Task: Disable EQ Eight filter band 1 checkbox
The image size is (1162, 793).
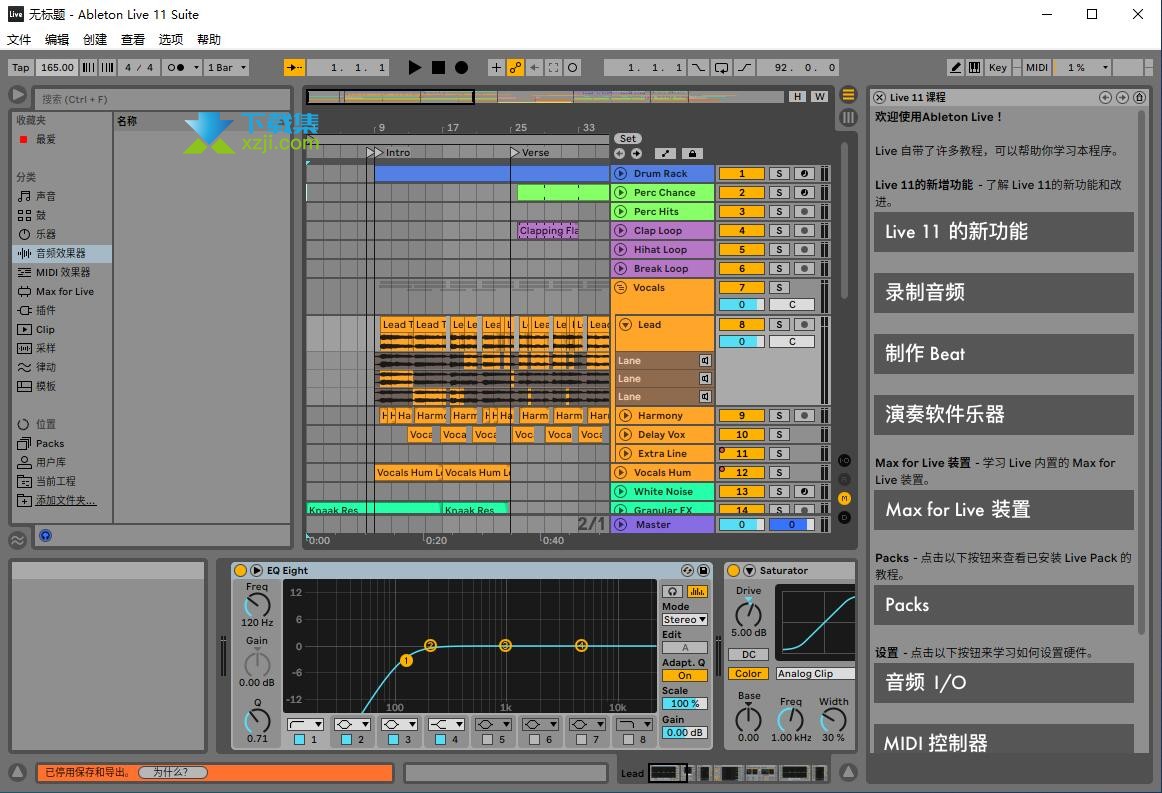Action: click(299, 740)
